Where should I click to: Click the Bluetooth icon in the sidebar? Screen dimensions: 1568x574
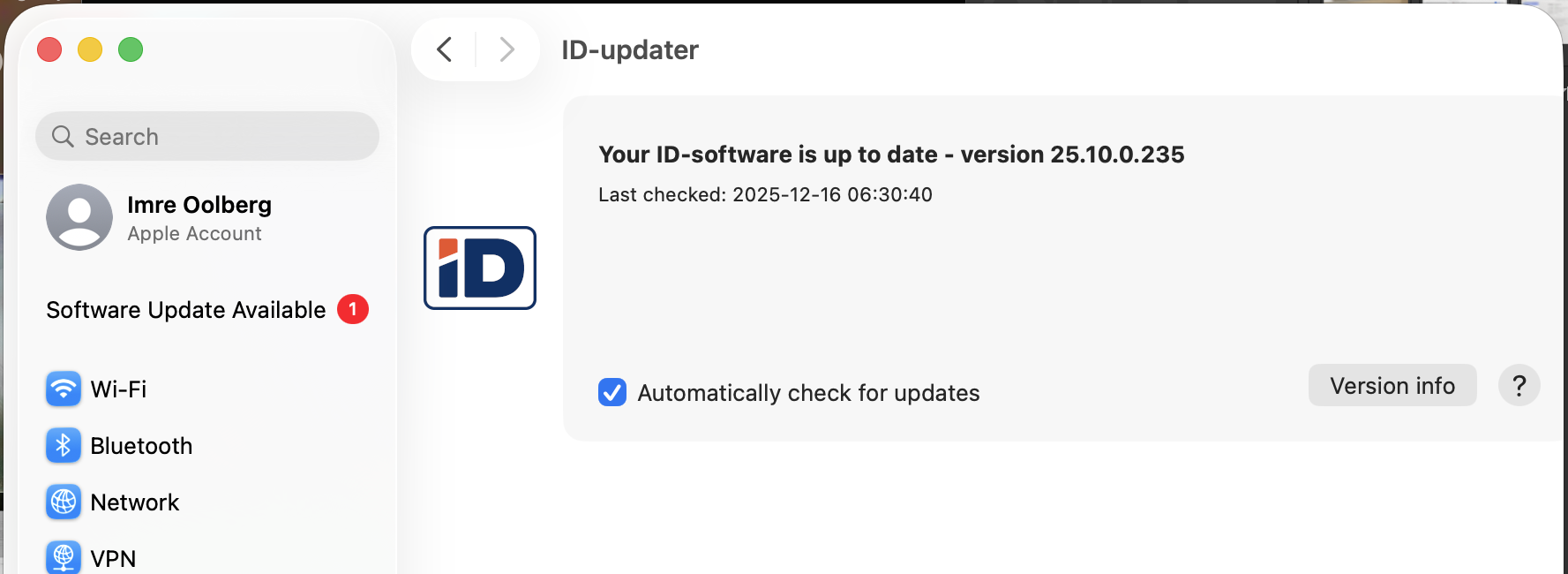[64, 446]
